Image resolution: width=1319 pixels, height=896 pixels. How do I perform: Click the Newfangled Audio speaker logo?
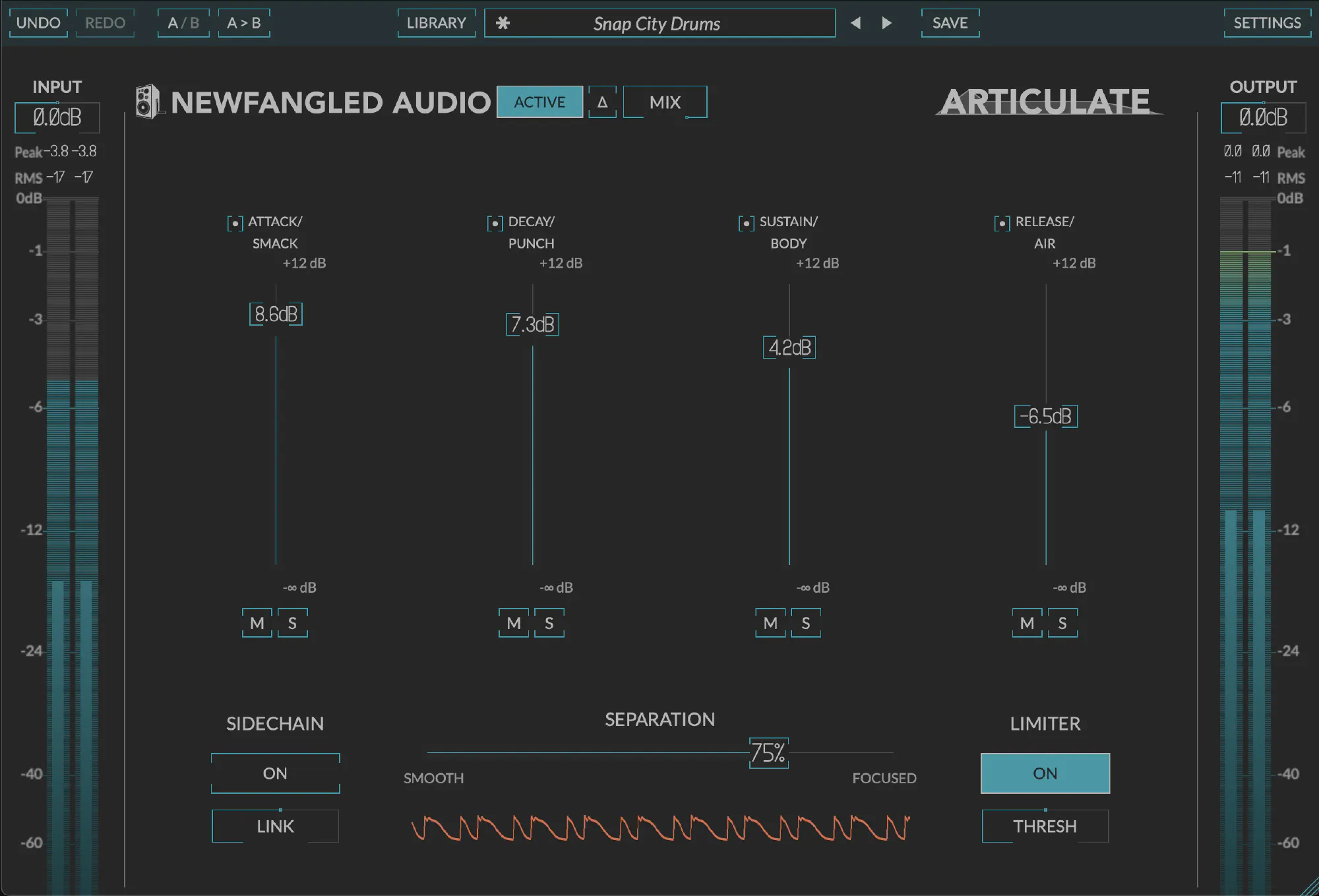pos(148,102)
